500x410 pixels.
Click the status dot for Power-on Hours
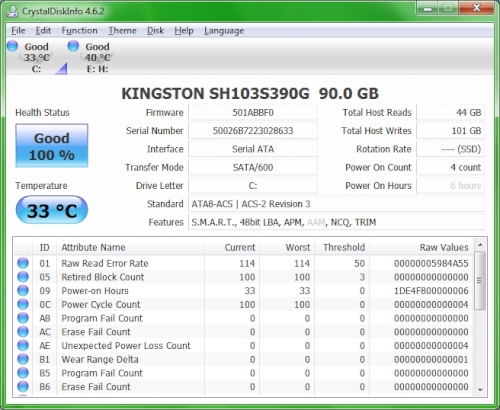click(23, 290)
